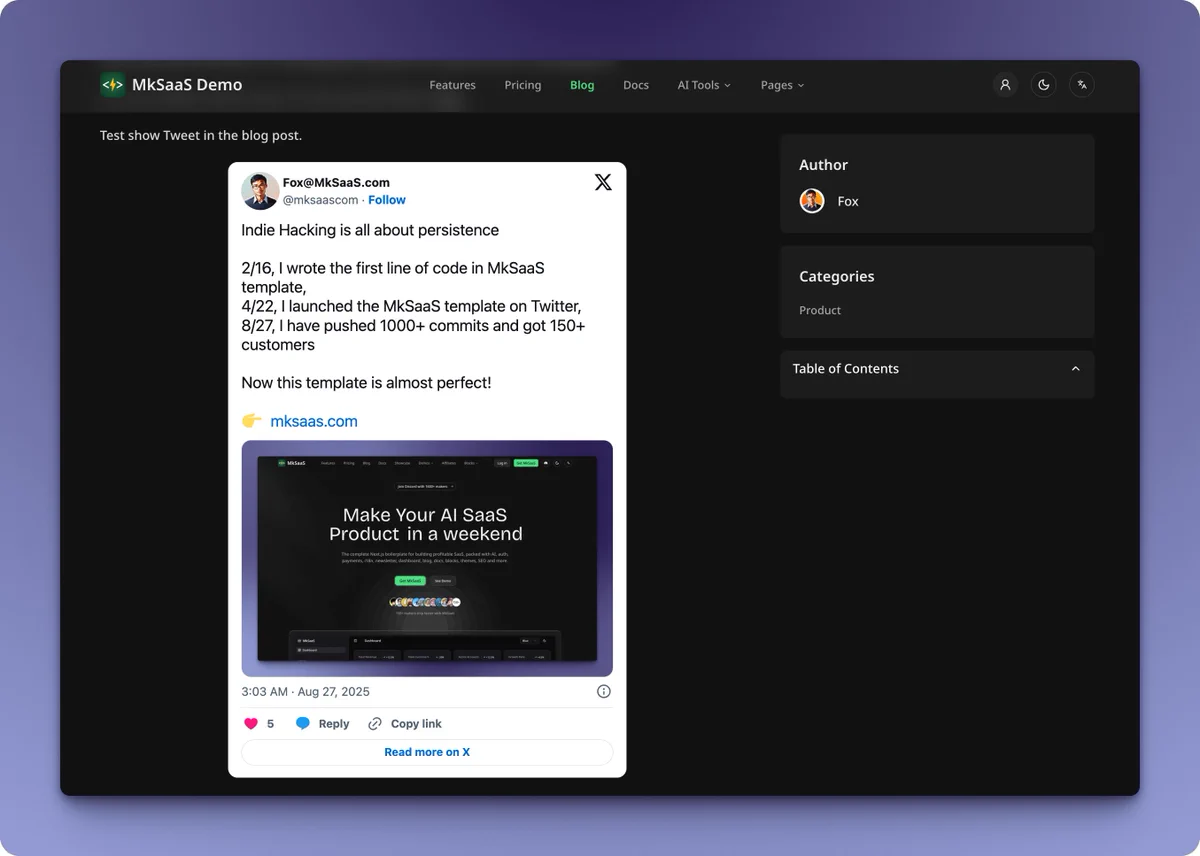Select the Blog nav item

click(x=582, y=85)
